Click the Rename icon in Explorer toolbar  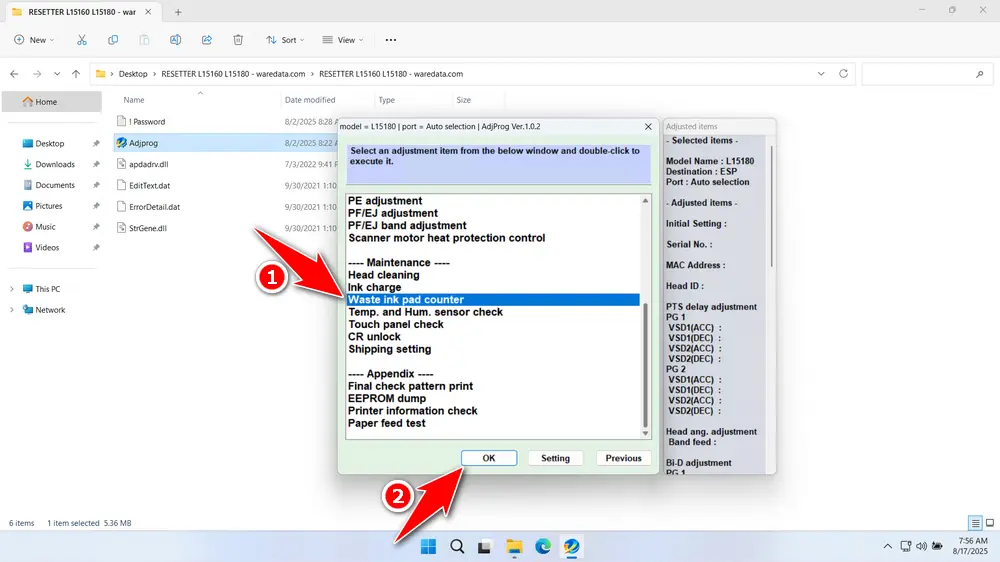[175, 40]
